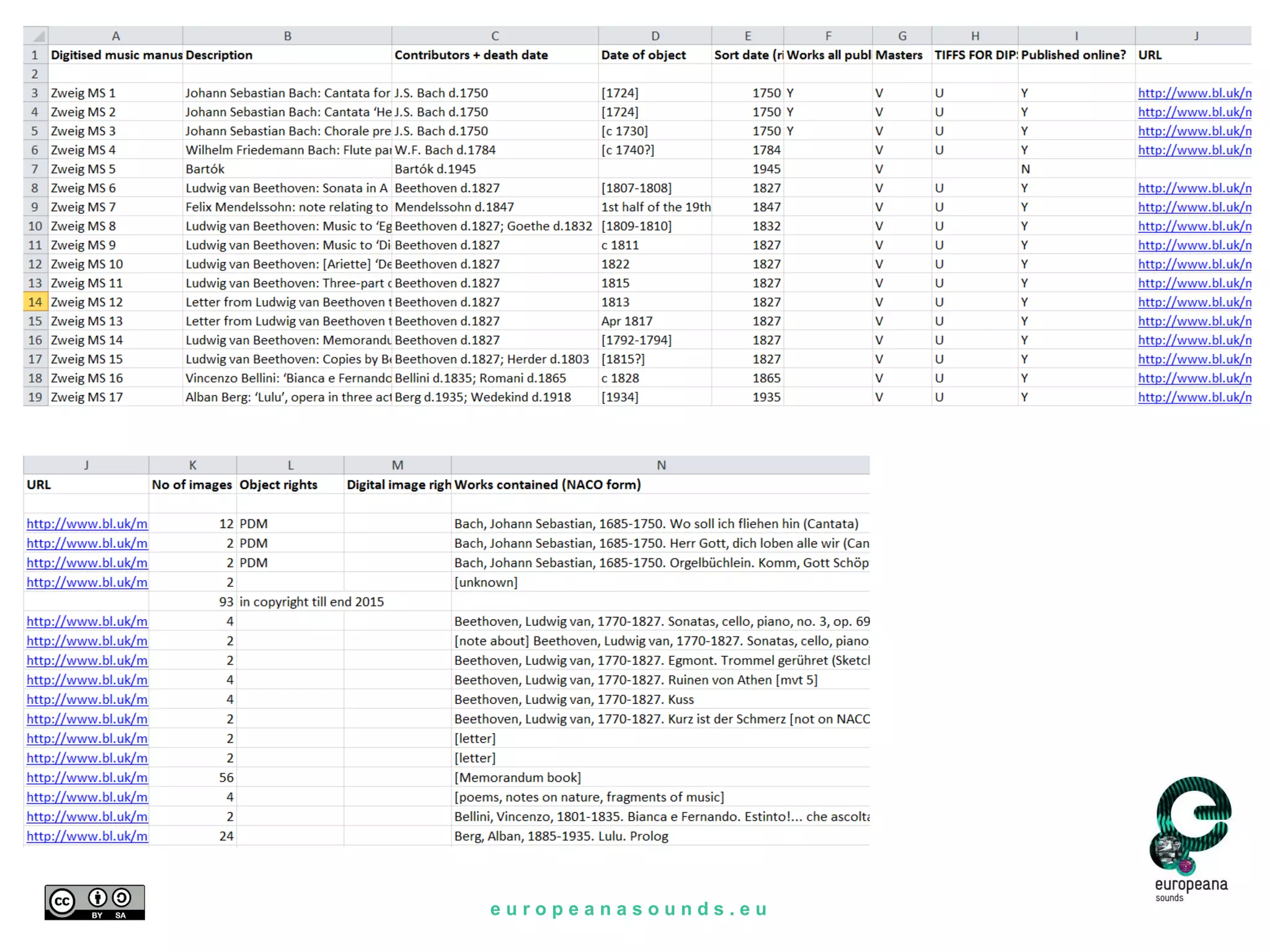Select column header N in the lower table
The image size is (1270, 952).
click(660, 465)
